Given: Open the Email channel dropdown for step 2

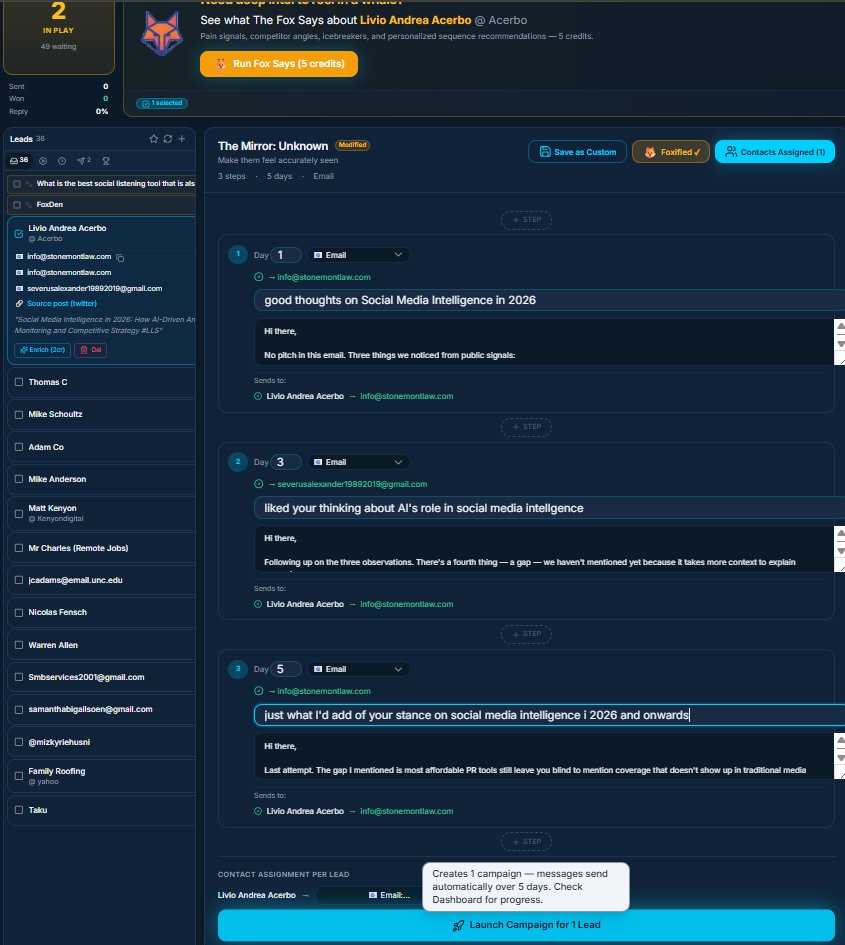Looking at the screenshot, I should 358,462.
